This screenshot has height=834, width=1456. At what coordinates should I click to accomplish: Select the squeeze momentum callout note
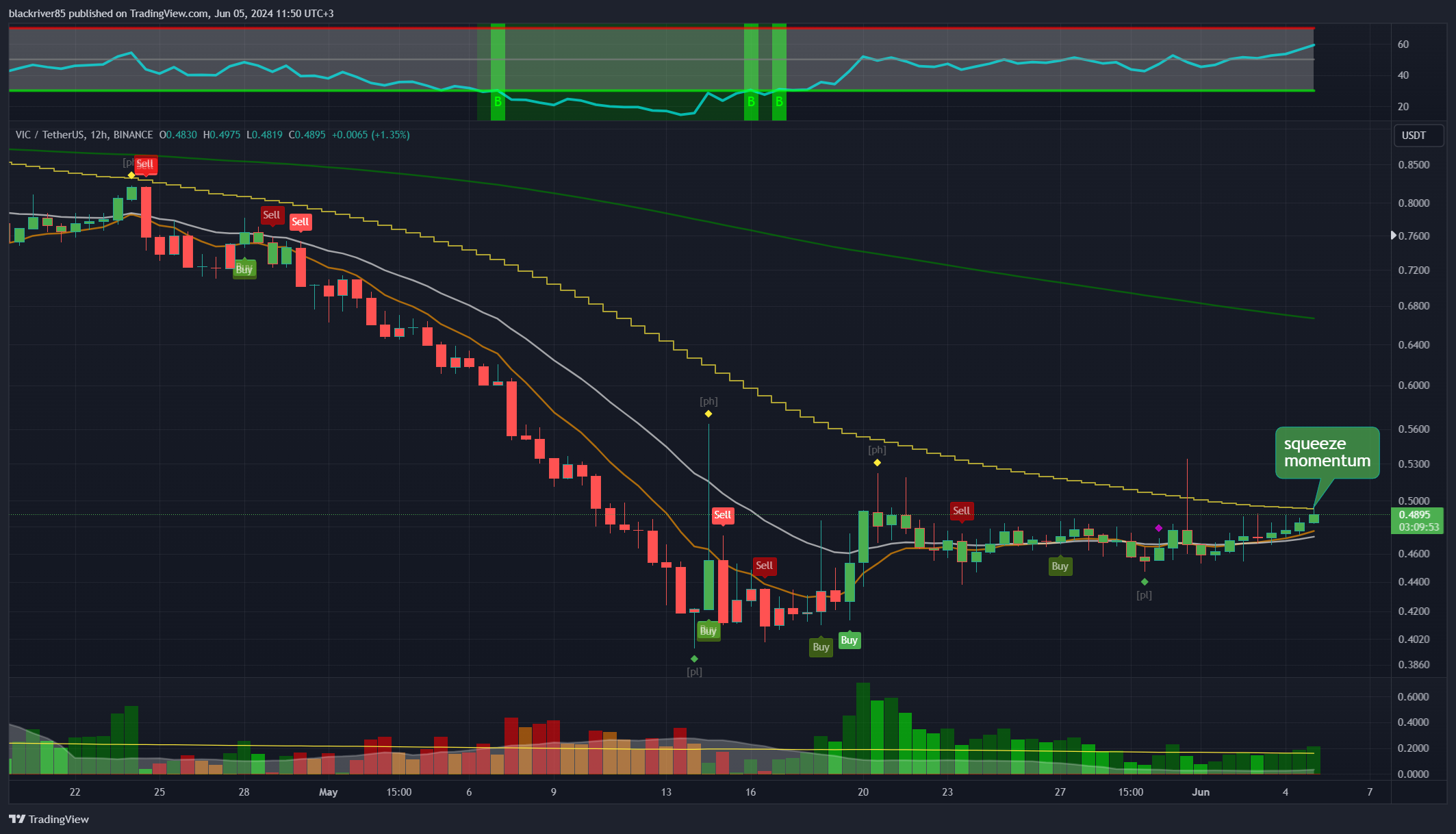[x=1327, y=453]
